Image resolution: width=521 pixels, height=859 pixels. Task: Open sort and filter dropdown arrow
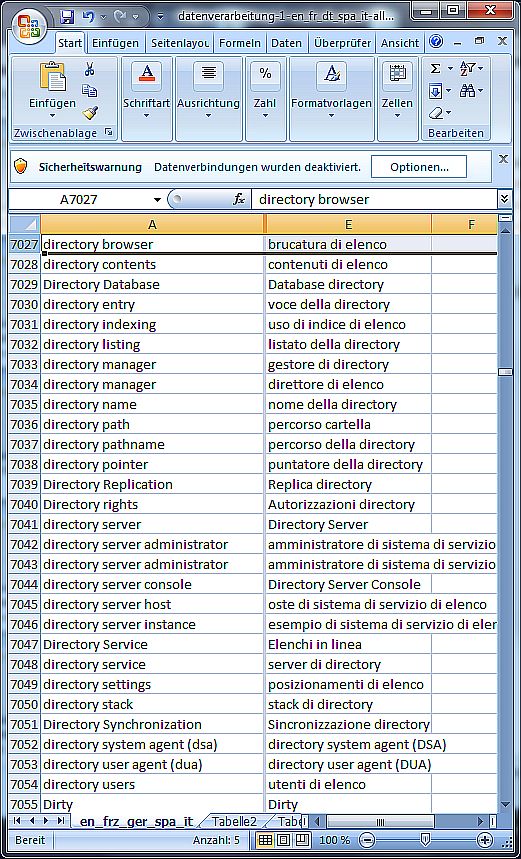coord(480,69)
